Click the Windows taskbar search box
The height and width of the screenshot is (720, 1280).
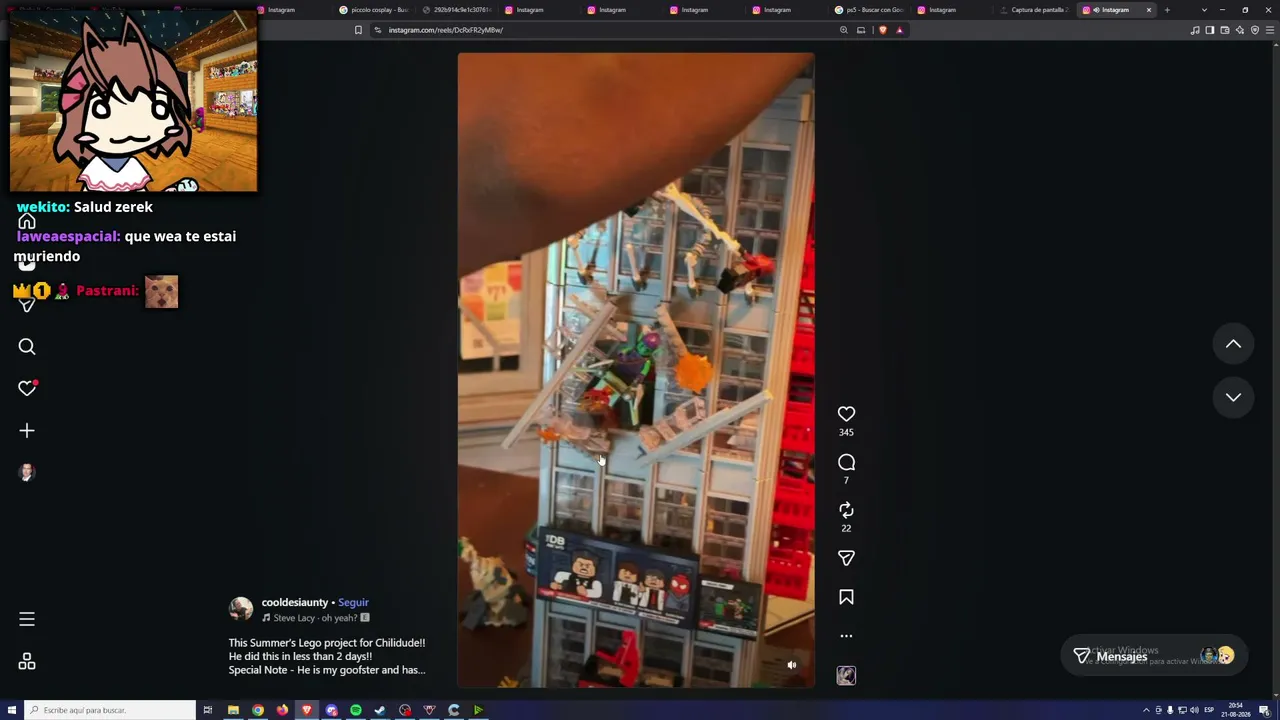[110, 710]
